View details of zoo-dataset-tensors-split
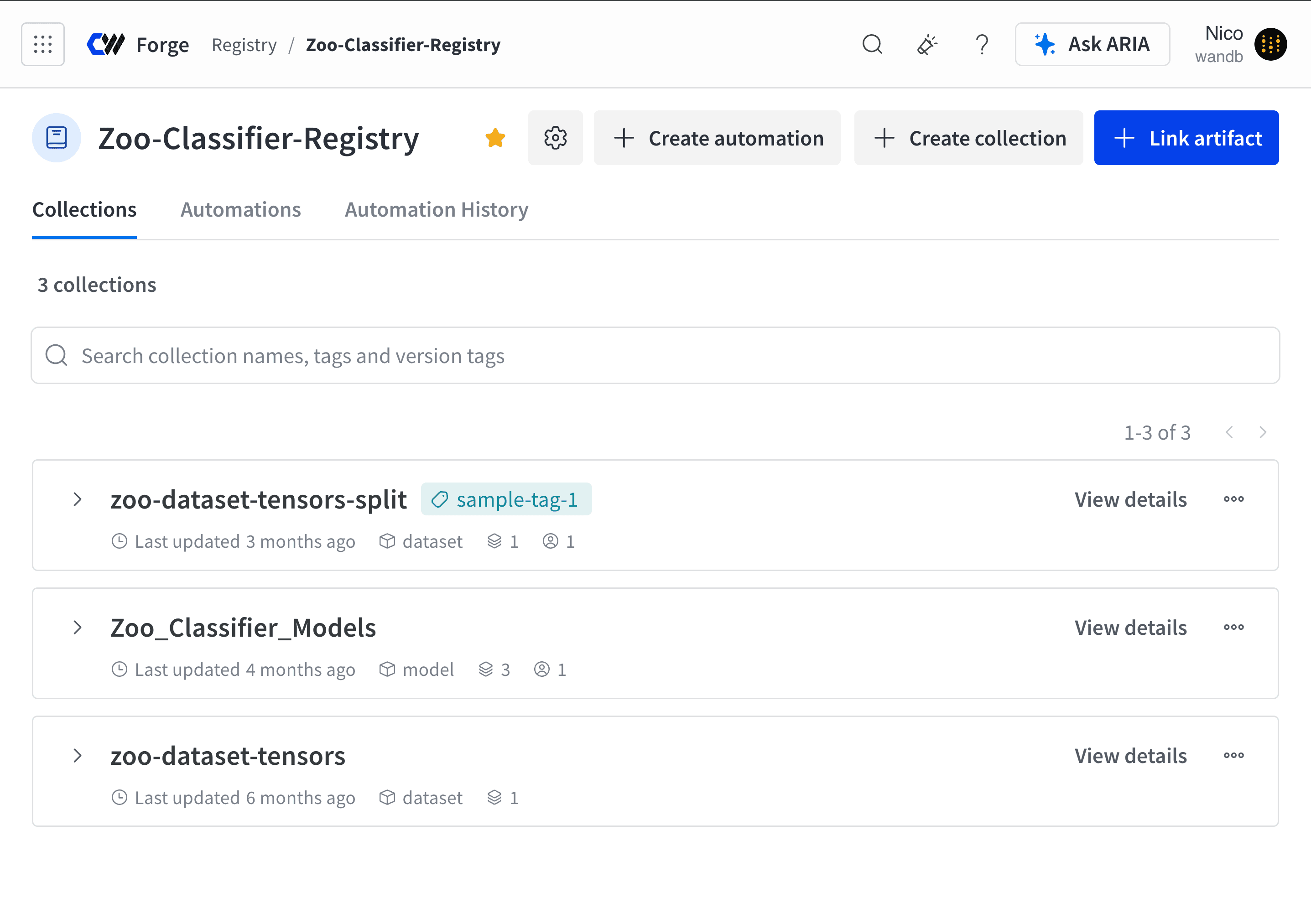 coord(1130,500)
